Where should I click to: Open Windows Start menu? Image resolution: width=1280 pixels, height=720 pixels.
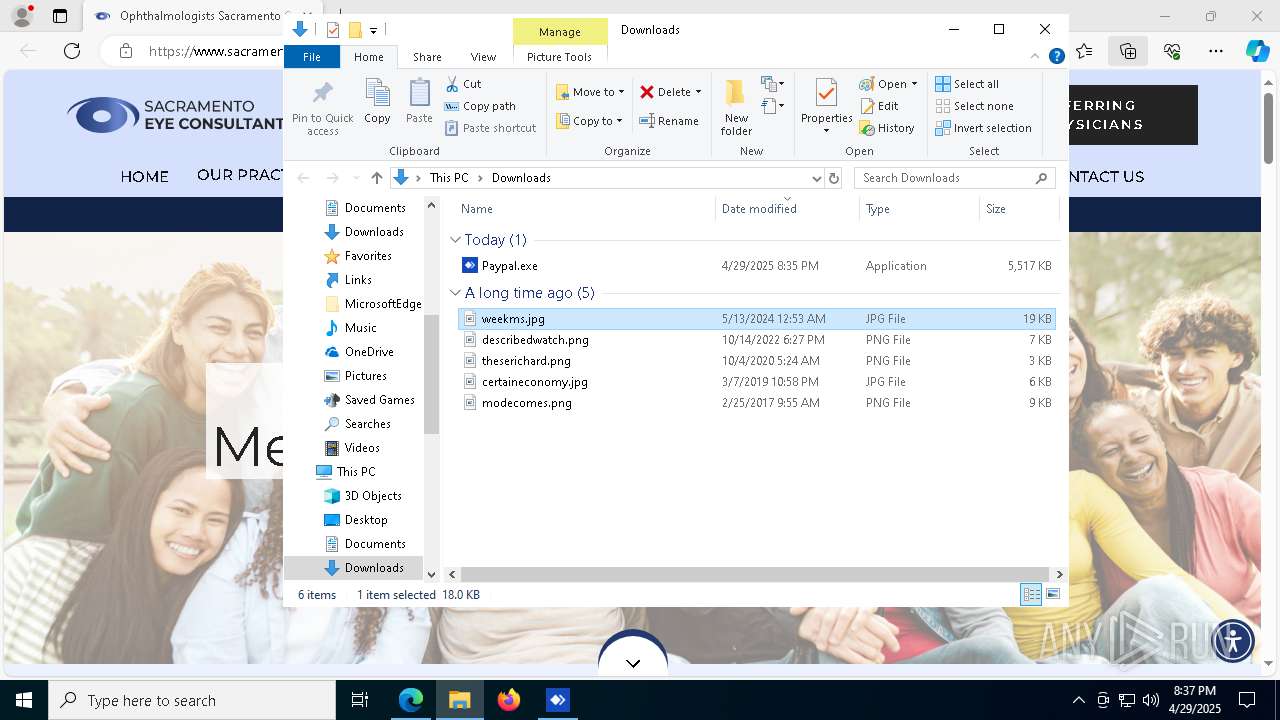pyautogui.click(x=24, y=700)
